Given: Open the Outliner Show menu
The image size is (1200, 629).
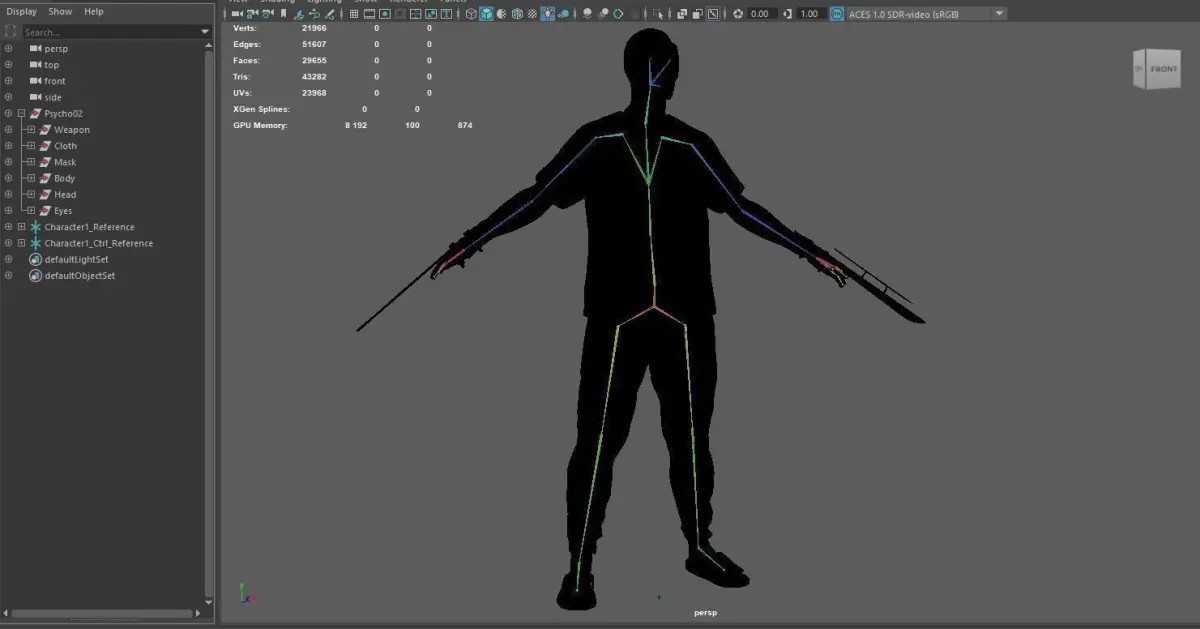Looking at the screenshot, I should 60,12.
